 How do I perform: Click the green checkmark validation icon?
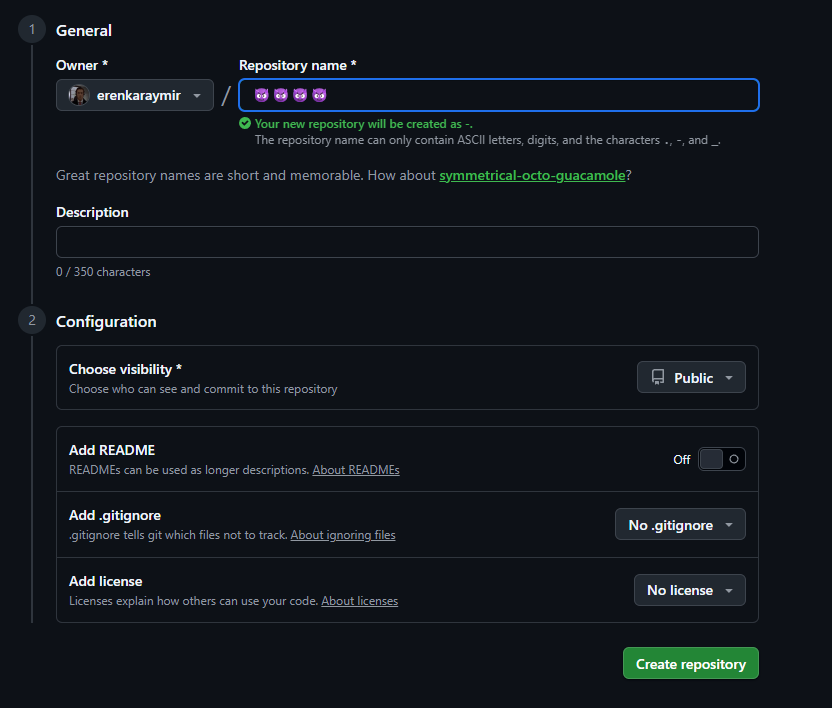(245, 124)
